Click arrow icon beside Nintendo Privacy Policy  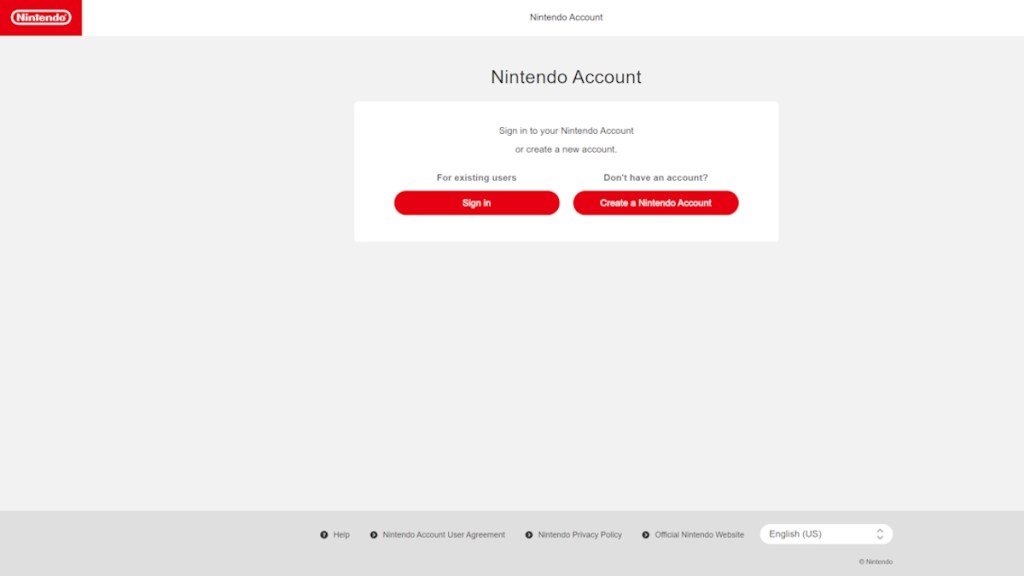(529, 535)
